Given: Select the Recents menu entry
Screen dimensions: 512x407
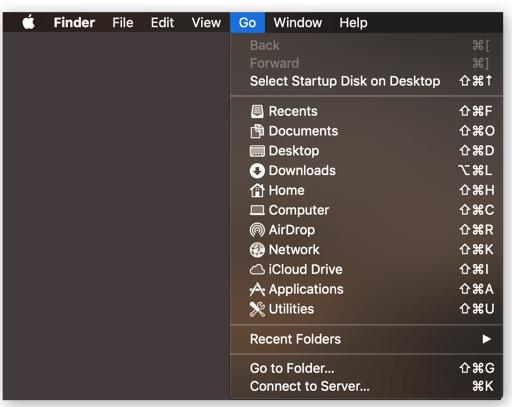Looking at the screenshot, I should tap(366, 111).
